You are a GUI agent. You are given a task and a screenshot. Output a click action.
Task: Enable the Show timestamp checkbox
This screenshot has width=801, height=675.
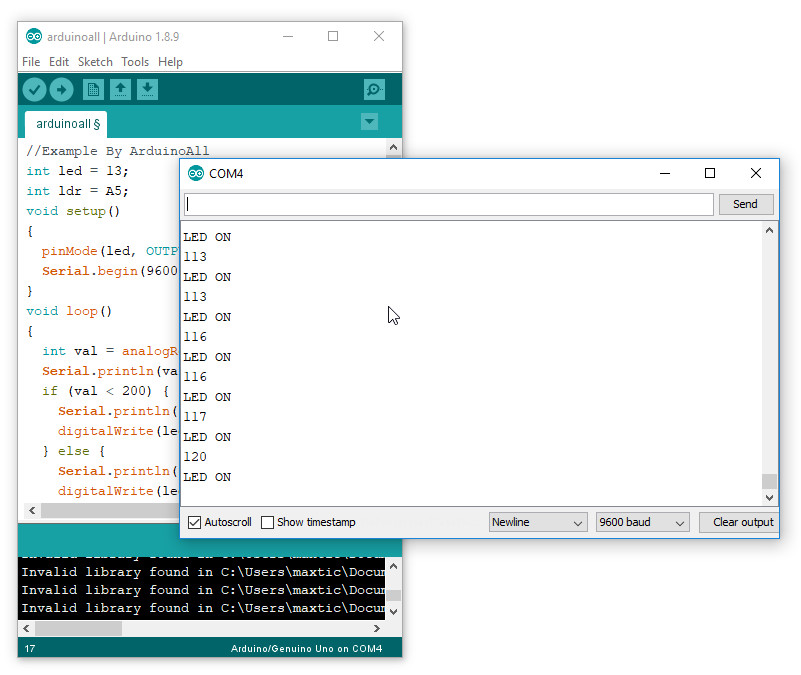(x=267, y=522)
